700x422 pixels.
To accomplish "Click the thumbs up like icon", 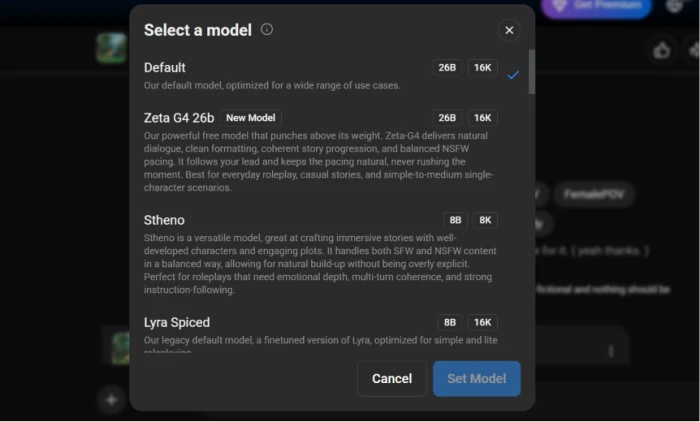I will coord(662,51).
